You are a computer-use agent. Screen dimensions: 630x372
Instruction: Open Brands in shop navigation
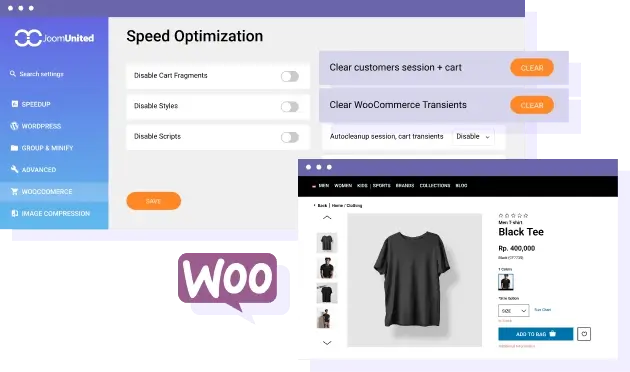405,186
